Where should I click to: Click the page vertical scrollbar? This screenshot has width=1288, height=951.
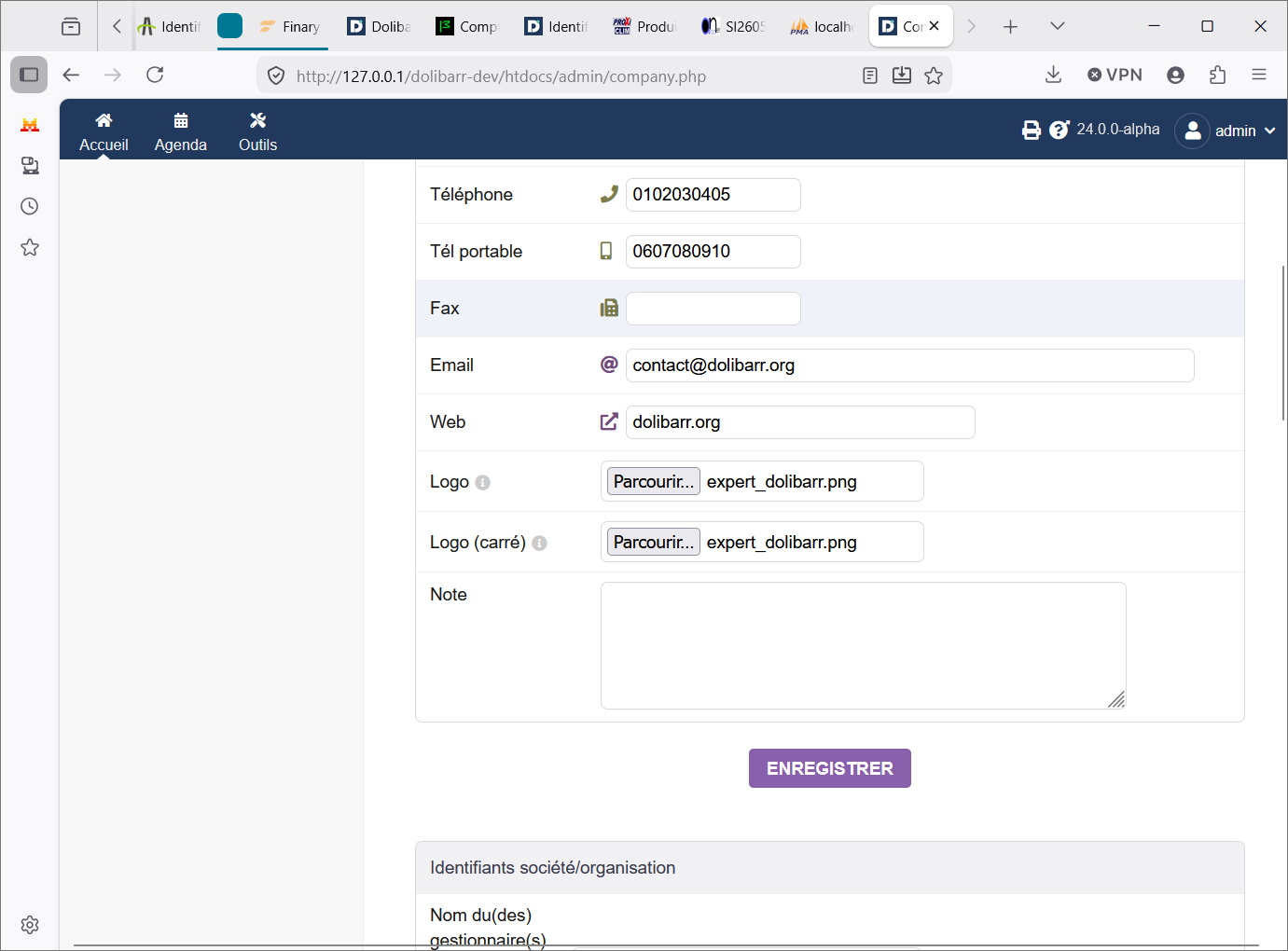[x=1283, y=343]
